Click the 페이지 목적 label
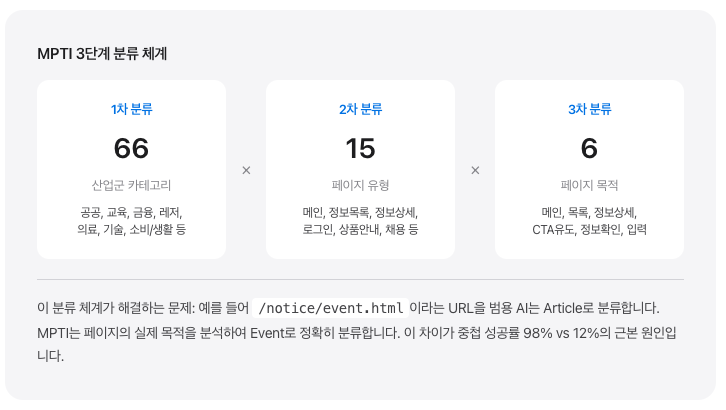 (x=589, y=185)
